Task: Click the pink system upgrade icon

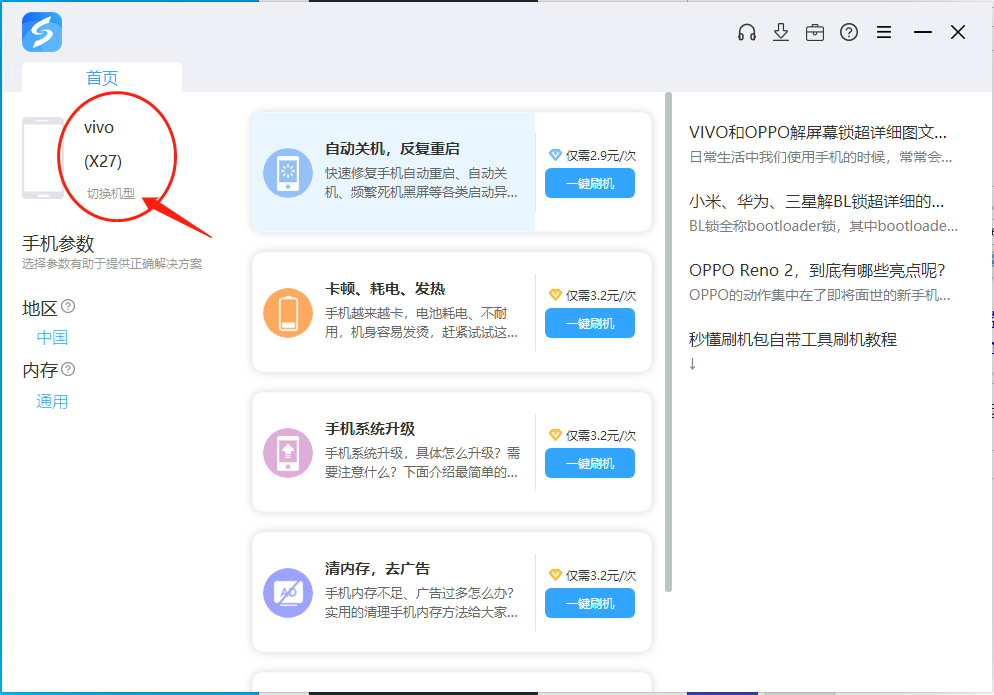Action: pyautogui.click(x=288, y=452)
